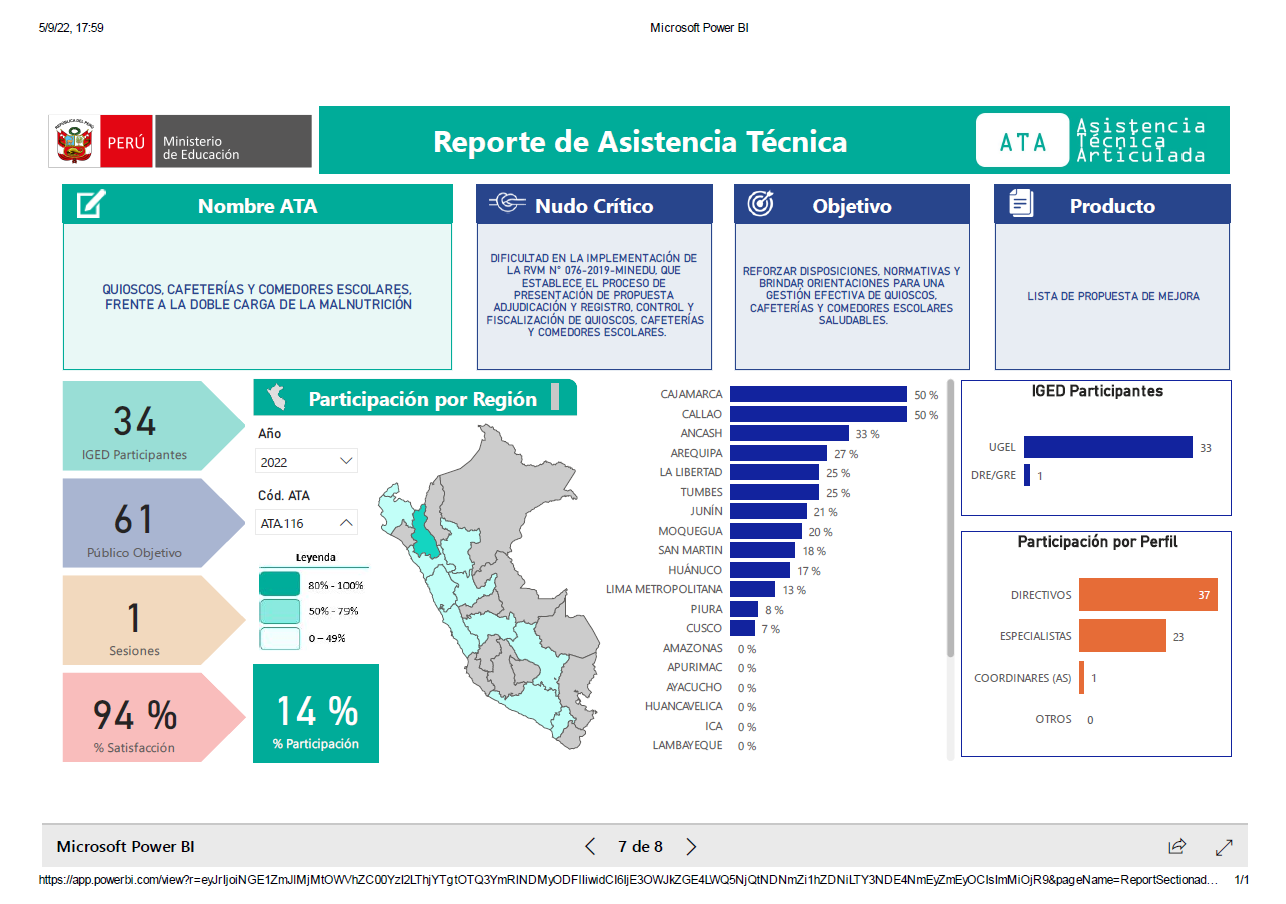Click the 1 Sesiones card
The width and height of the screenshot is (1286, 904).
152,620
